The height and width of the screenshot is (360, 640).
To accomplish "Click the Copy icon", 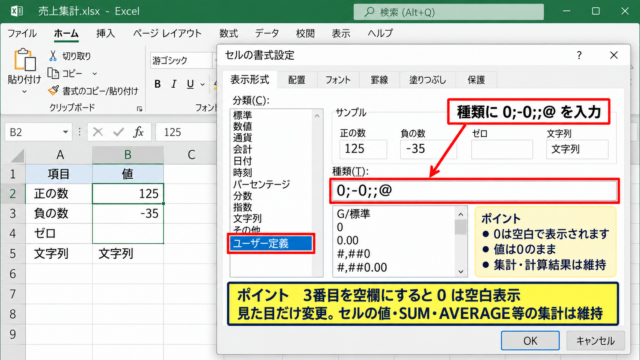I will pyautogui.click(x=53, y=73).
